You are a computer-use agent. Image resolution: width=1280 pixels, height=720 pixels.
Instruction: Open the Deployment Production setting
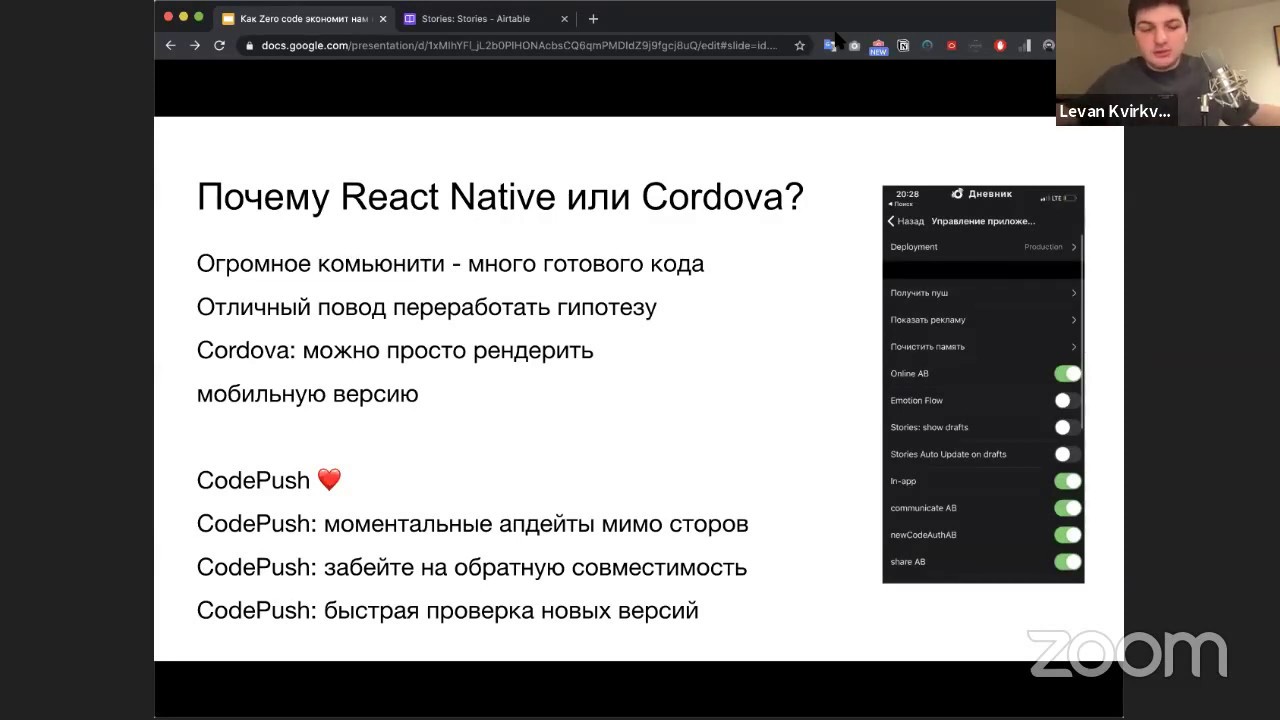click(983, 247)
